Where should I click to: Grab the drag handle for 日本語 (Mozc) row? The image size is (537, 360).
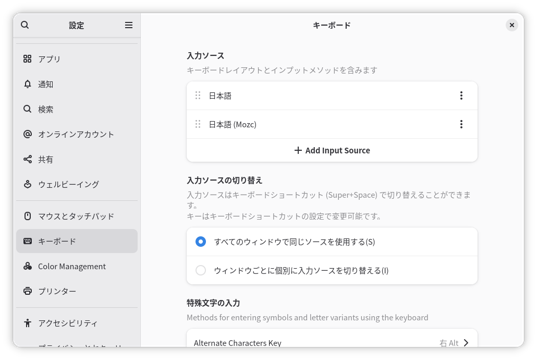click(x=198, y=124)
